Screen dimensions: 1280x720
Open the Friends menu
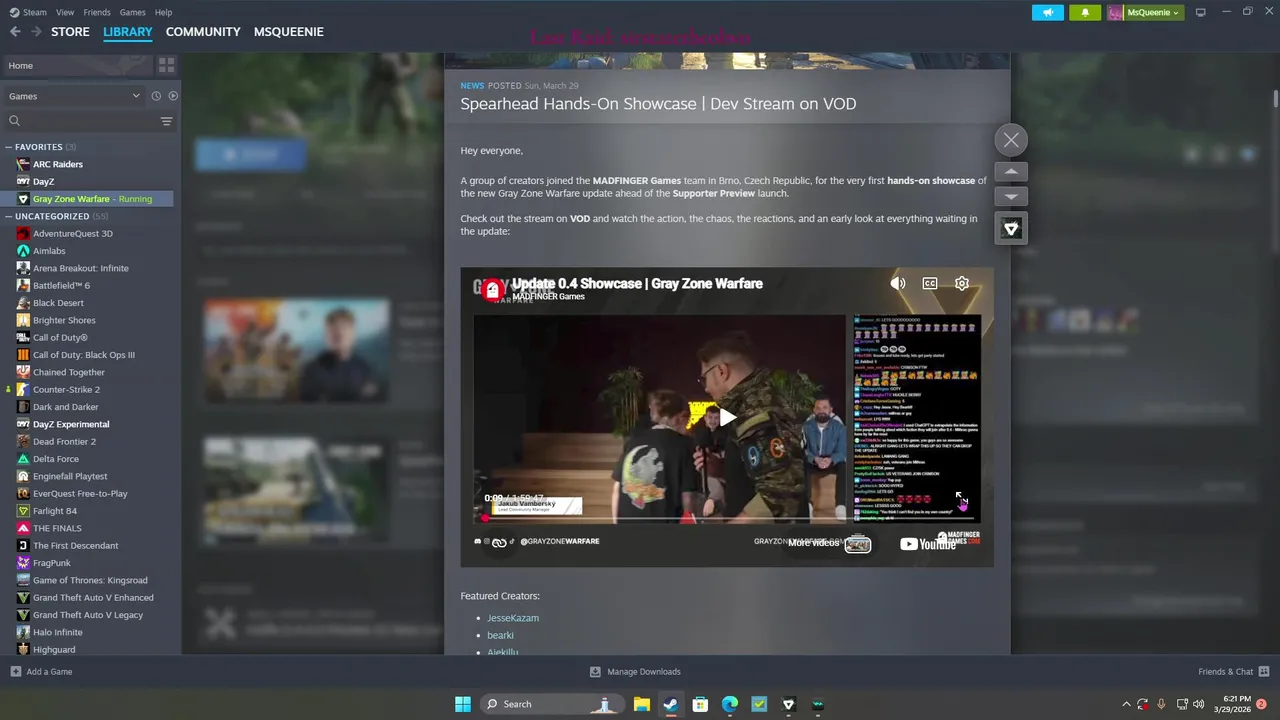click(x=97, y=12)
